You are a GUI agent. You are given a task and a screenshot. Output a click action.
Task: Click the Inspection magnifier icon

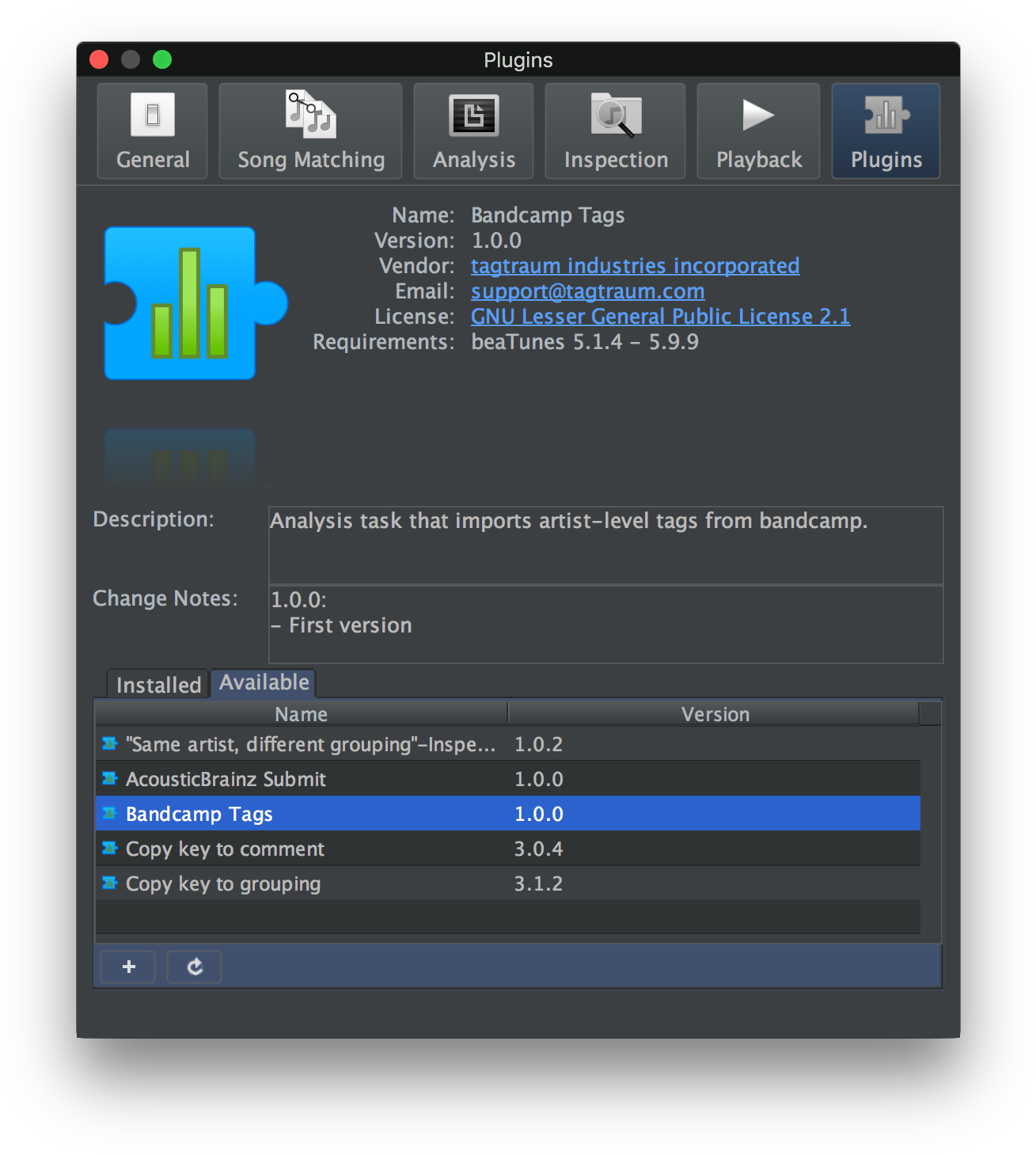click(614, 131)
